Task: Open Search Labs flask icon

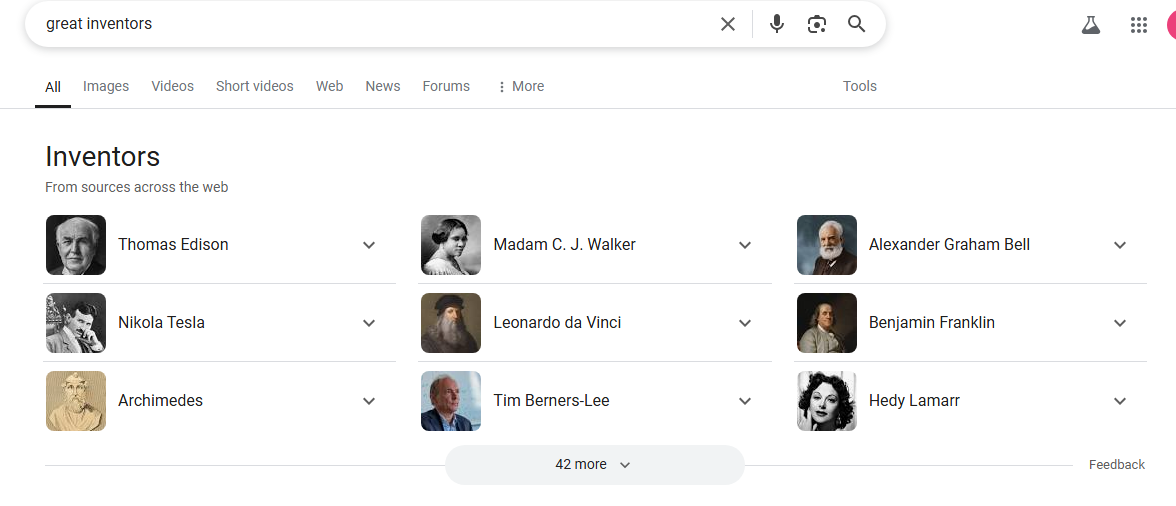Action: (1090, 25)
